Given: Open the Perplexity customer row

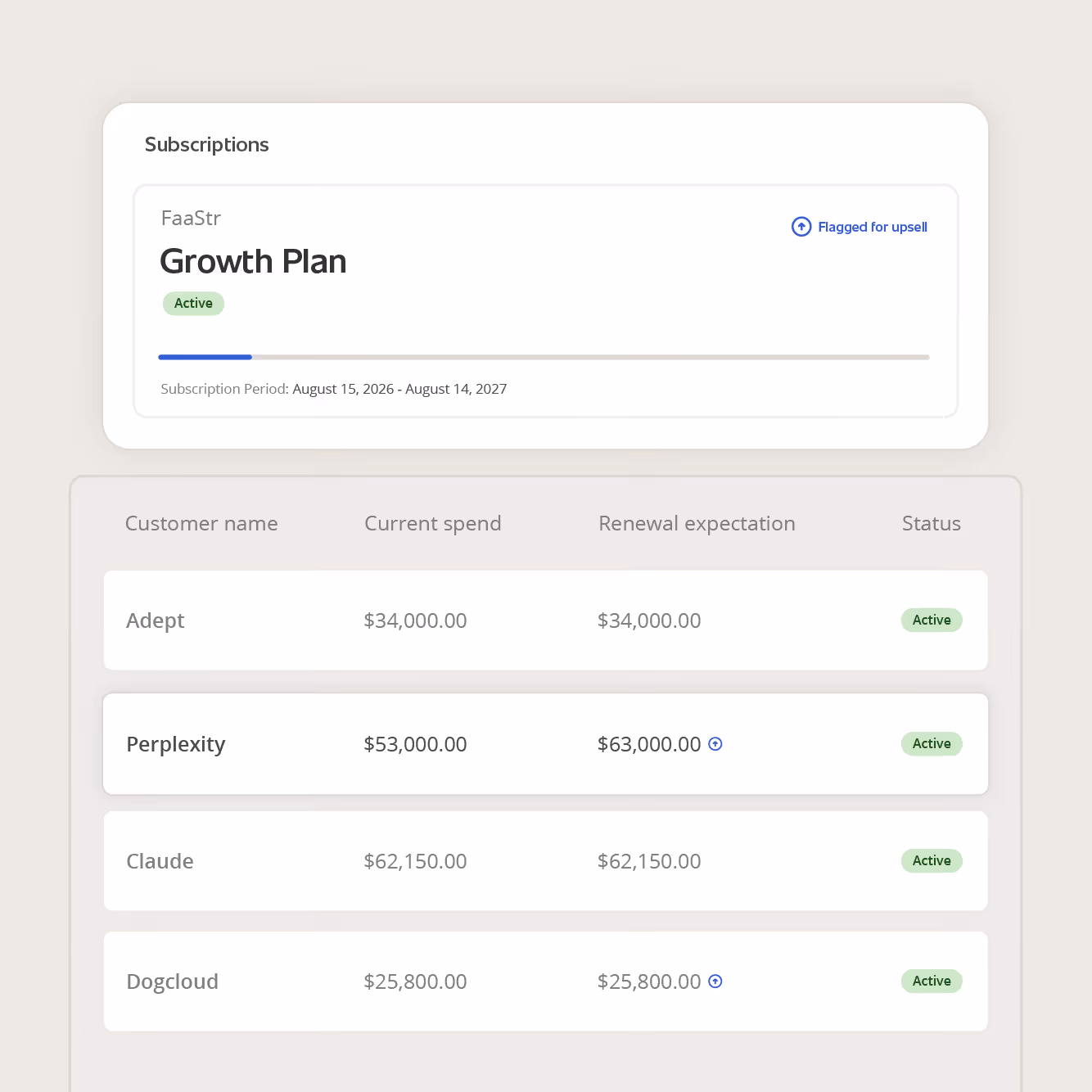Looking at the screenshot, I should 546,744.
